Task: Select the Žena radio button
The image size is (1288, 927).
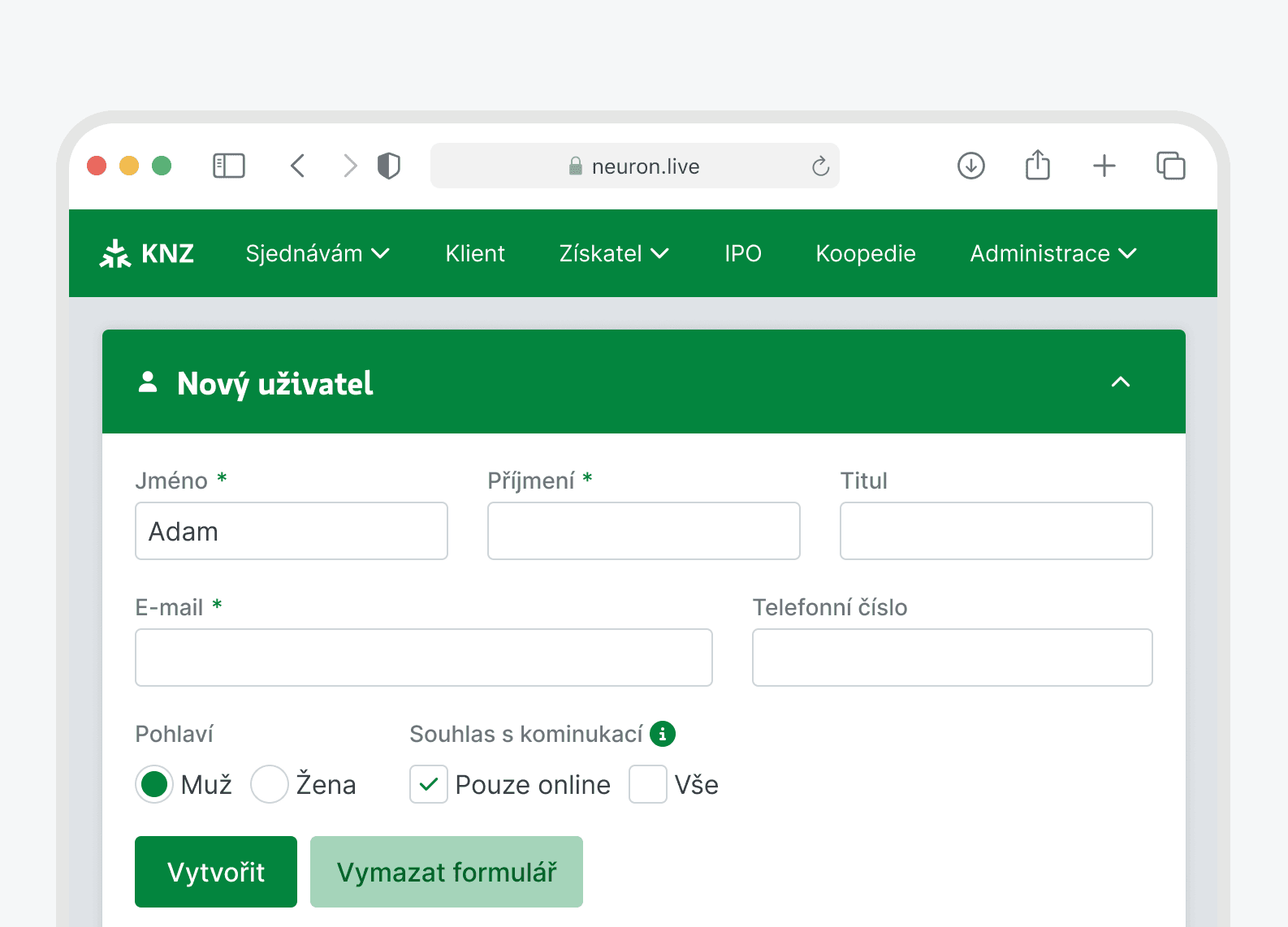Action: pyautogui.click(x=270, y=784)
